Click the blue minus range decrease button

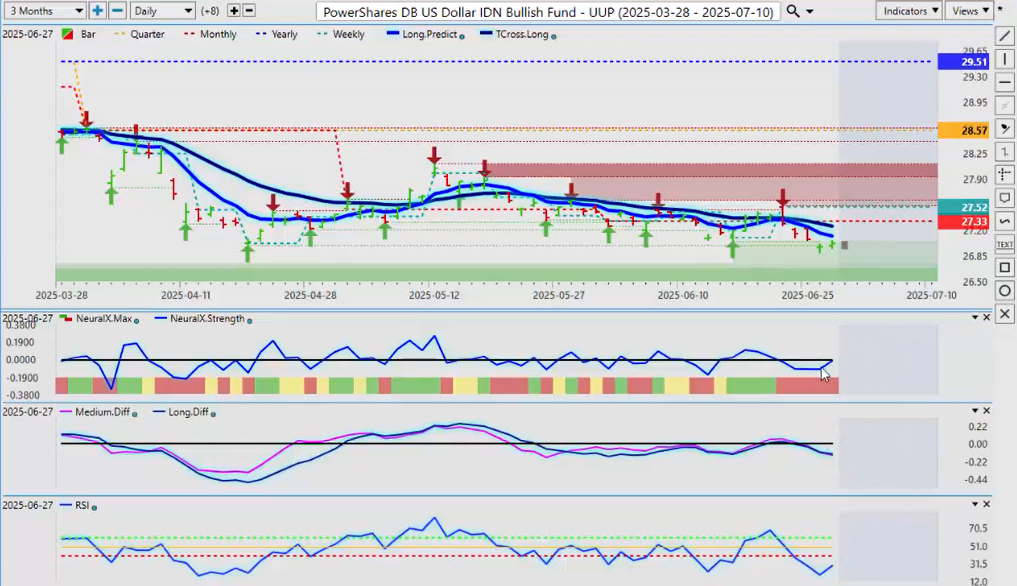coord(117,11)
